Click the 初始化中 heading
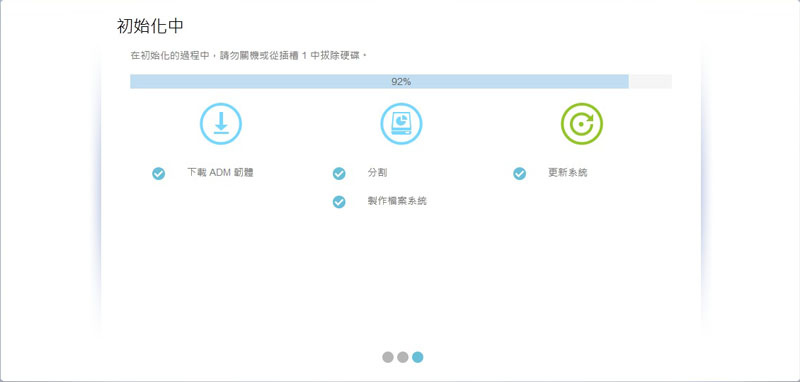 [150, 27]
